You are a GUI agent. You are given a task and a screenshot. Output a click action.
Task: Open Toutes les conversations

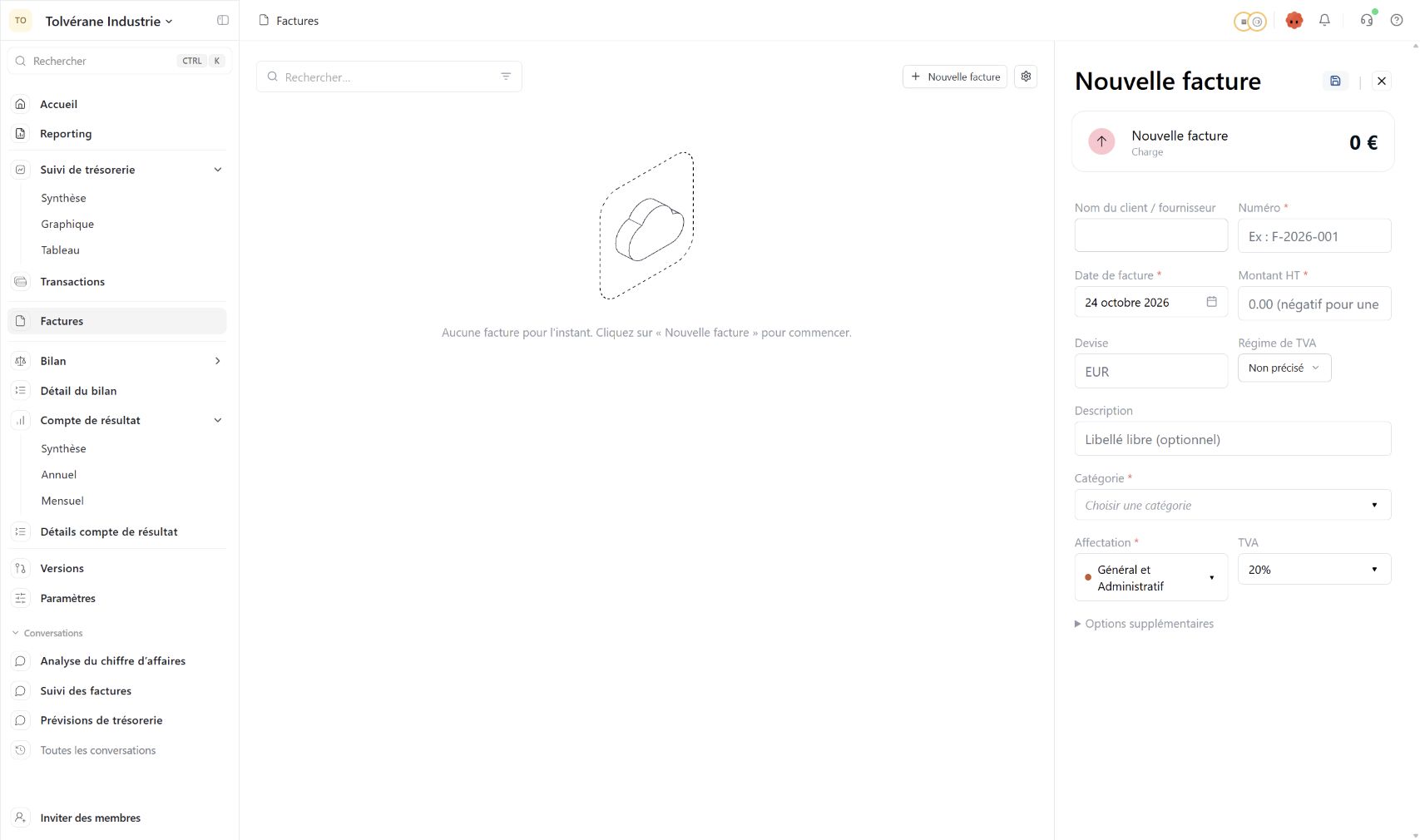coord(117,750)
